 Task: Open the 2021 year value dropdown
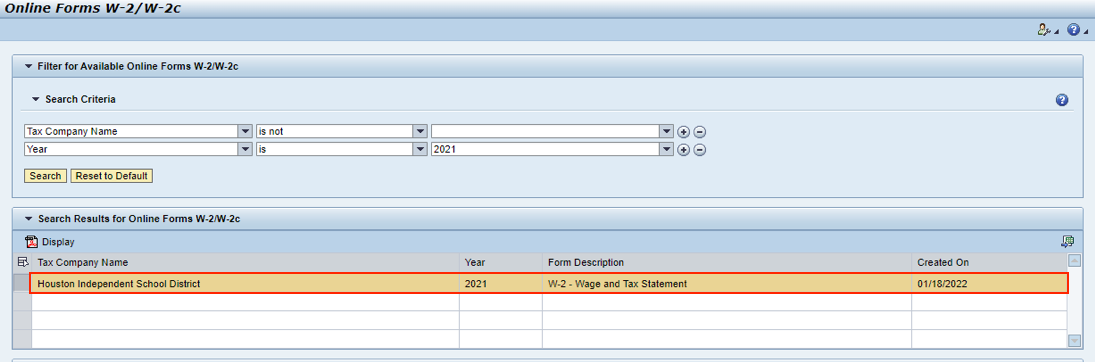(x=667, y=150)
